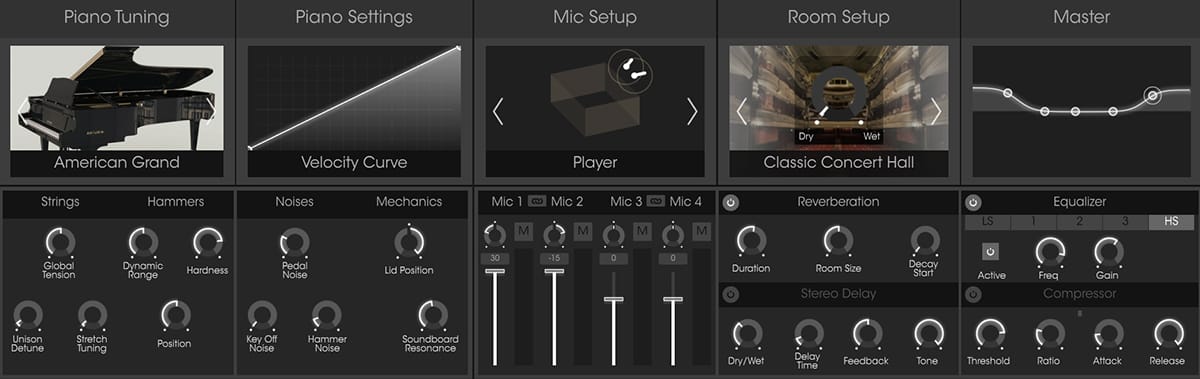
Task: Click the compressor Attack knob
Action: pos(1108,334)
